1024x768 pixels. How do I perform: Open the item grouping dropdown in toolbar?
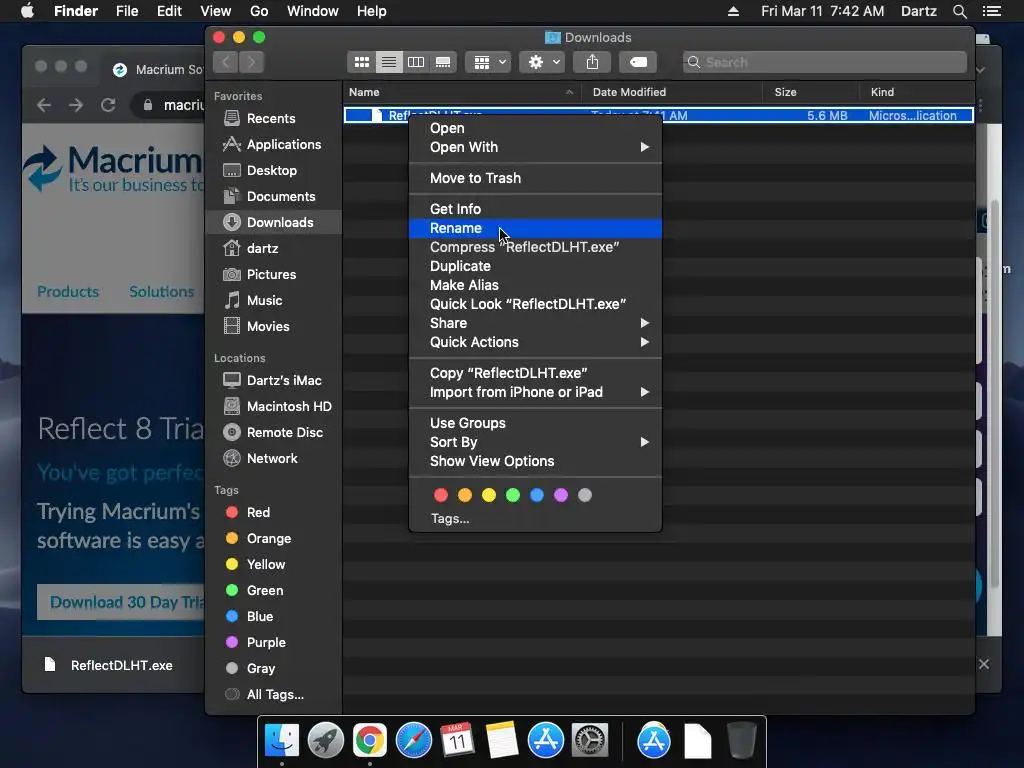pos(488,62)
